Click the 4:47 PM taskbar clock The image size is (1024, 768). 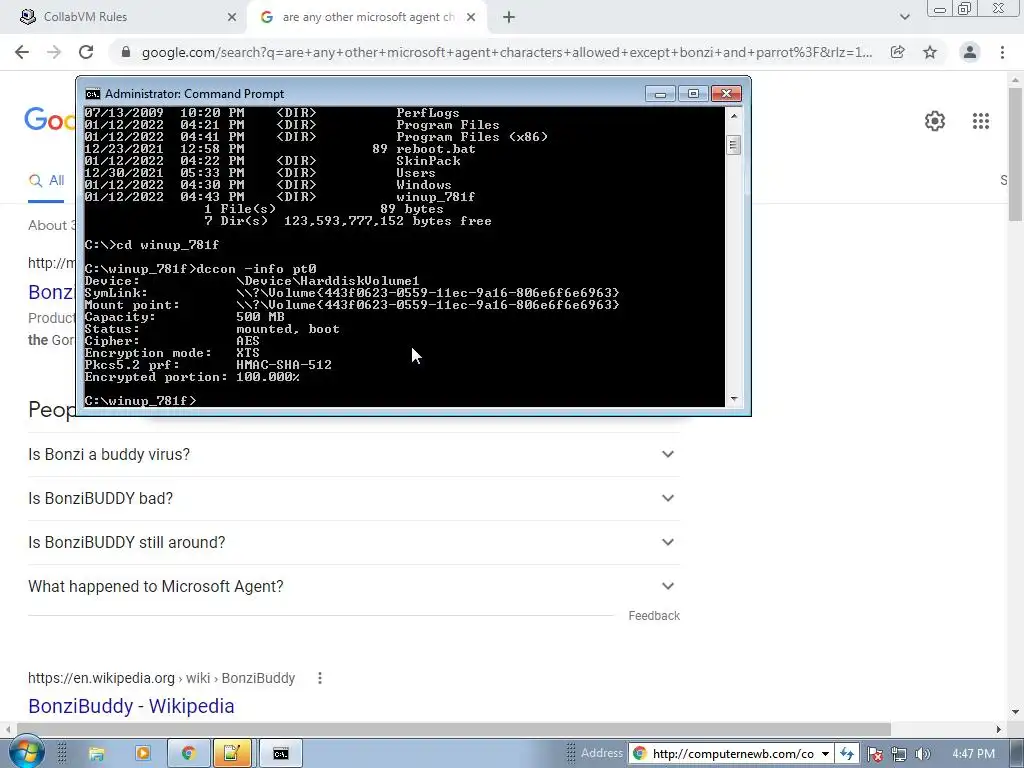pyautogui.click(x=973, y=754)
